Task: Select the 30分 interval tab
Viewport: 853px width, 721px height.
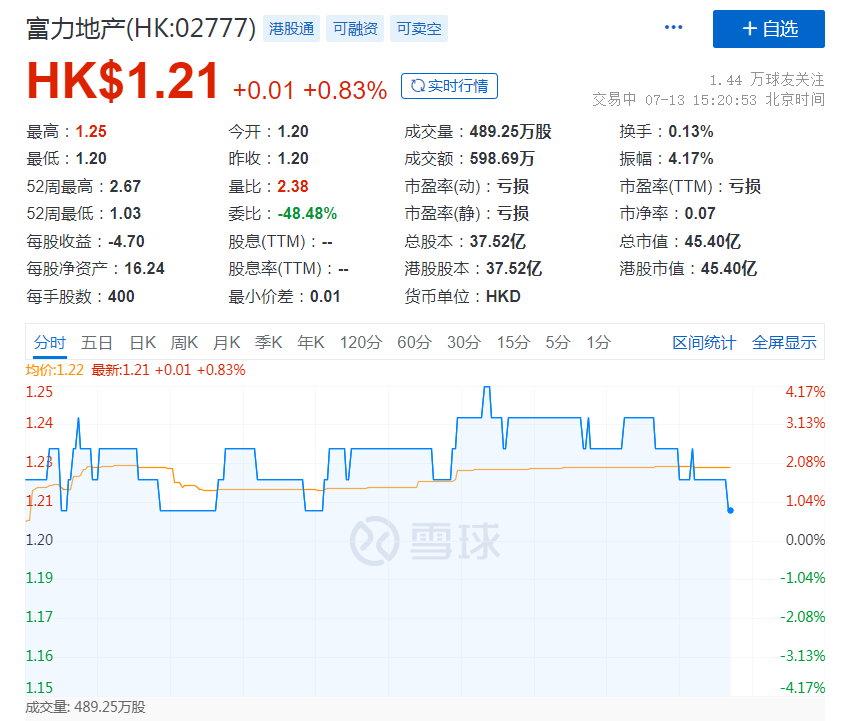Action: 463,342
